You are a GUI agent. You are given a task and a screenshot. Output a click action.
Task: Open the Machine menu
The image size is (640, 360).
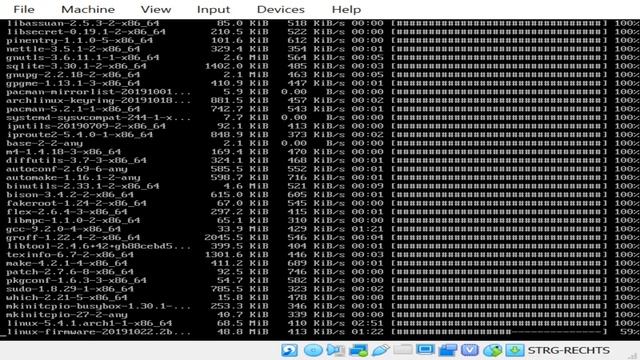(88, 9)
